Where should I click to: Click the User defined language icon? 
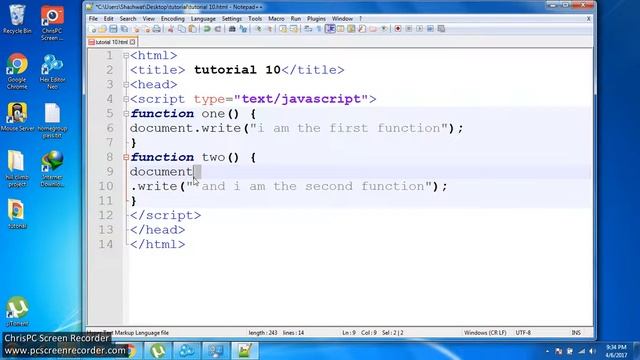340,29
